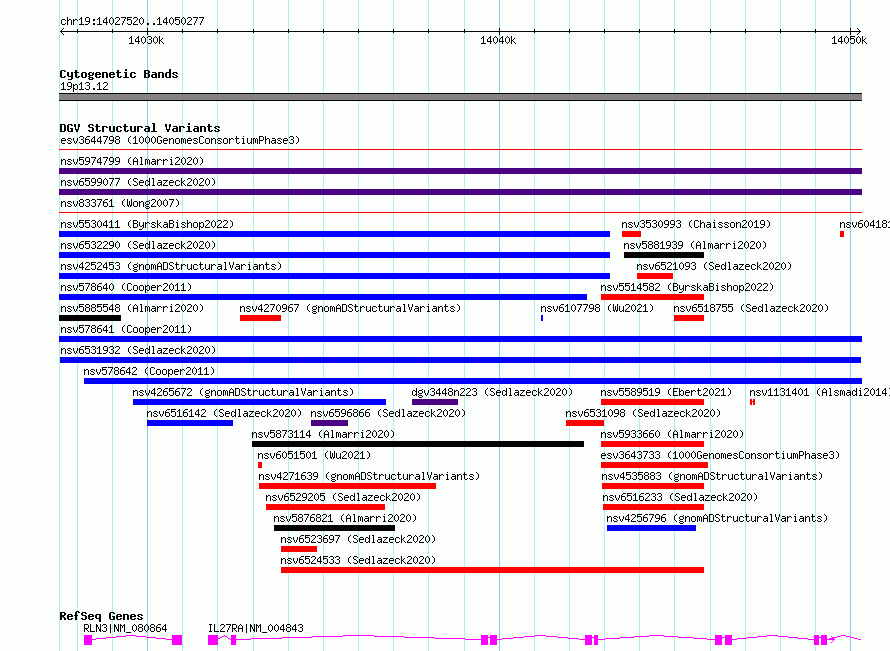The image size is (890, 651).
Task: Click the 14040k ruler tick label
Action: 498,40
